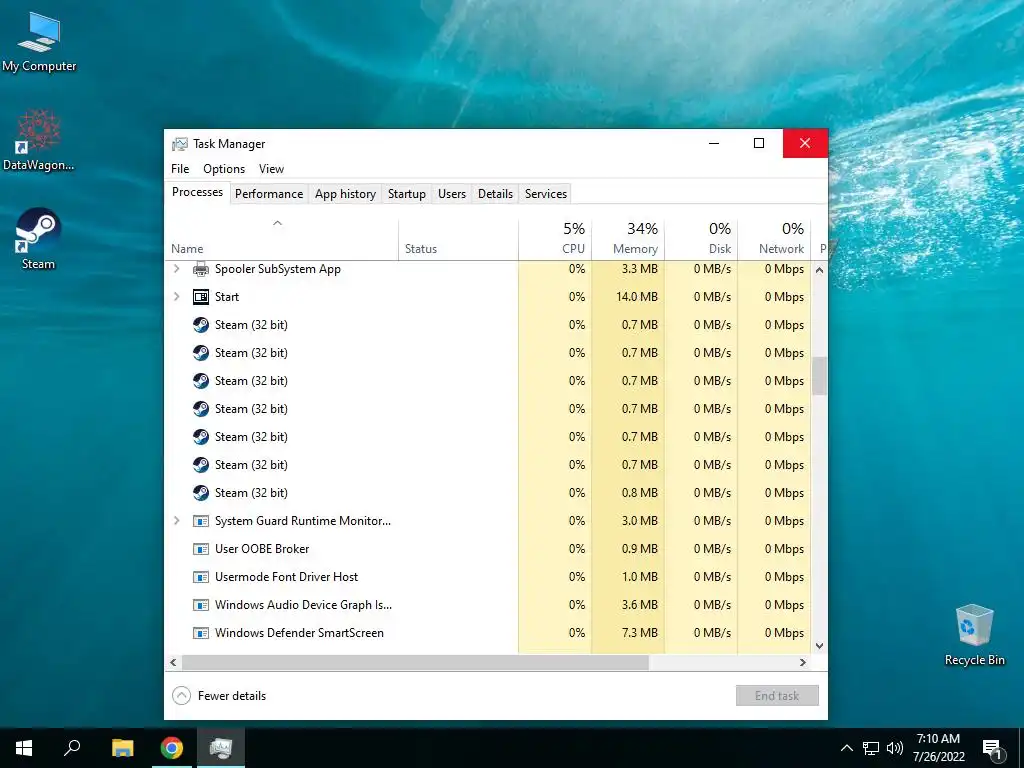
Task: Expand System Guard Runtime Monitor row
Action: [x=177, y=521]
